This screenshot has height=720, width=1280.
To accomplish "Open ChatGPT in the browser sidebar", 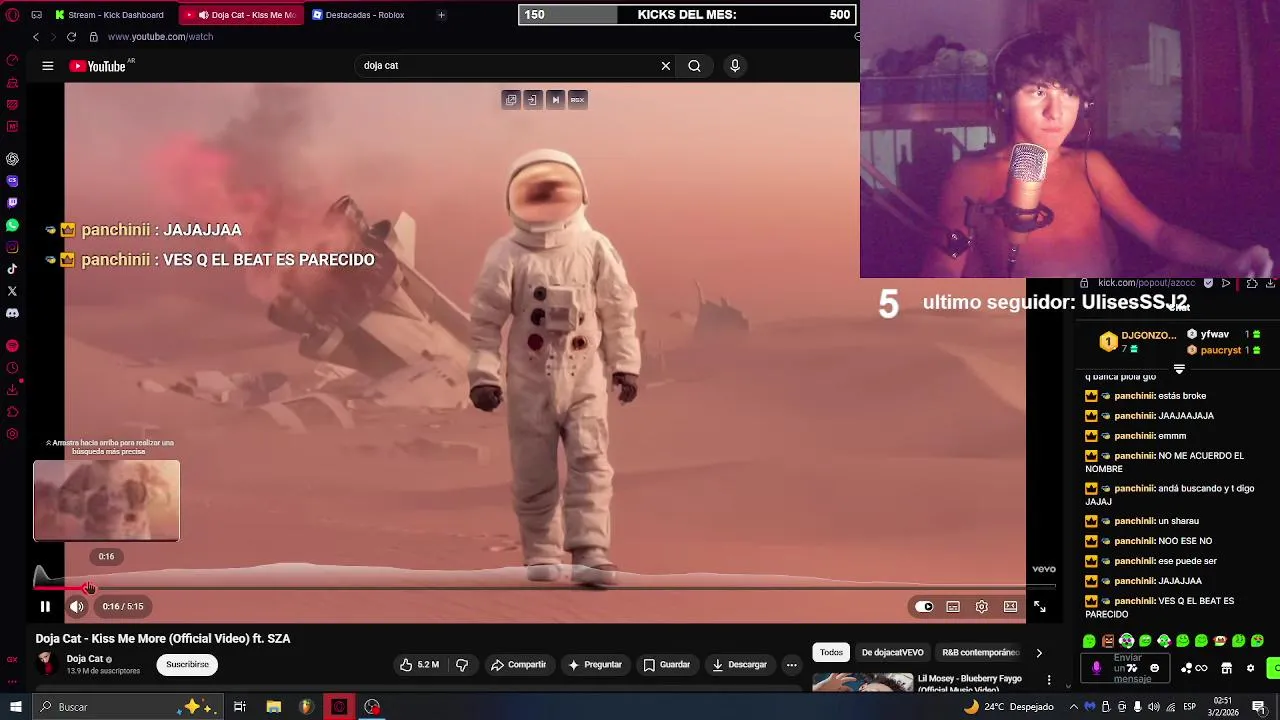I will [x=12, y=159].
